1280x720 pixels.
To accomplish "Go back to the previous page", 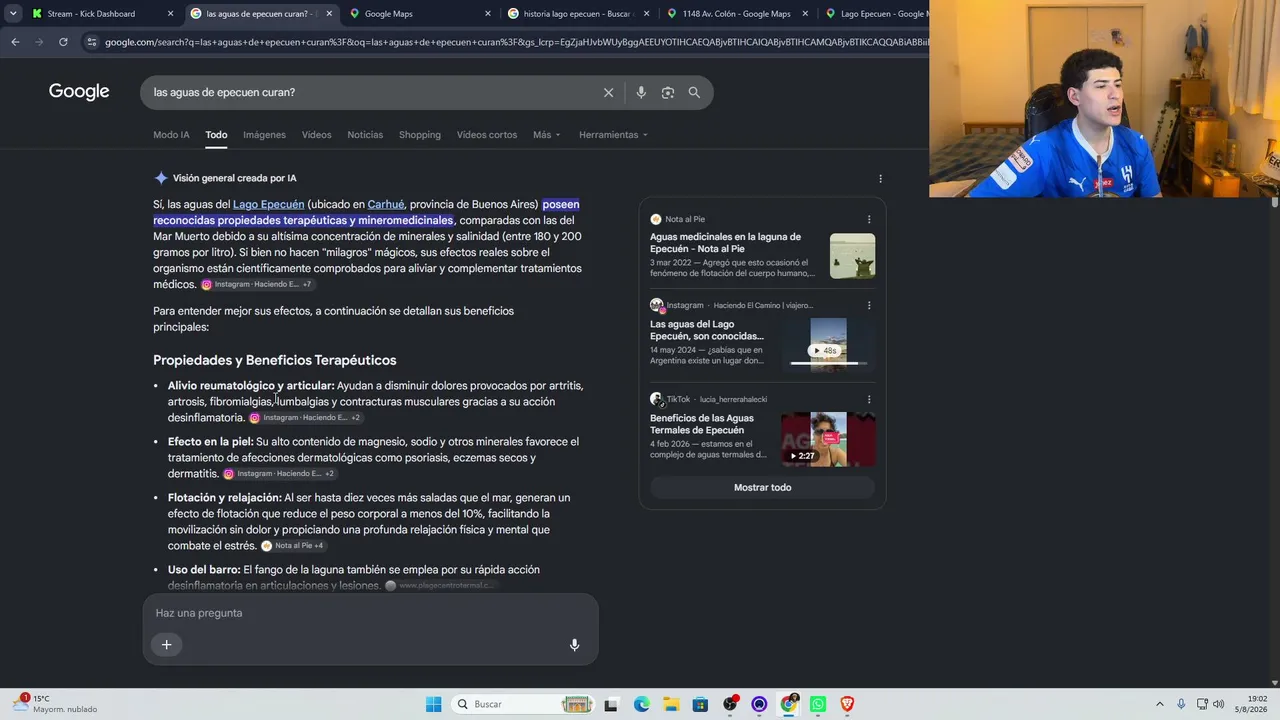I will pos(15,42).
